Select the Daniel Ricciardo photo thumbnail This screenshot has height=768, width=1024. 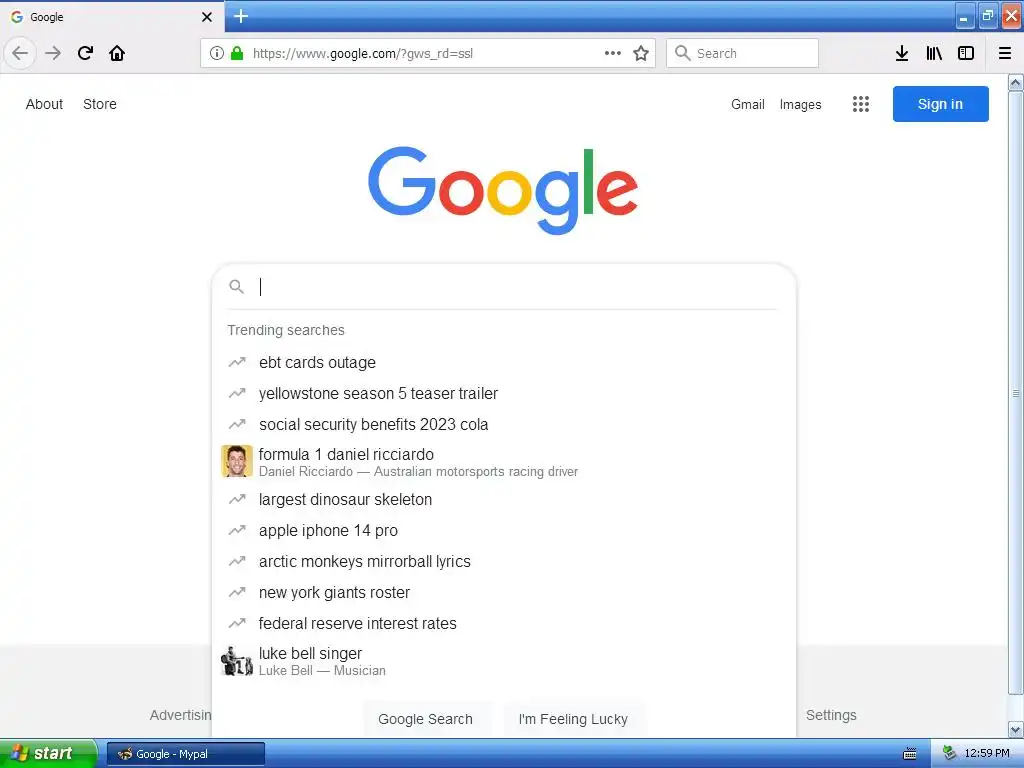236,461
